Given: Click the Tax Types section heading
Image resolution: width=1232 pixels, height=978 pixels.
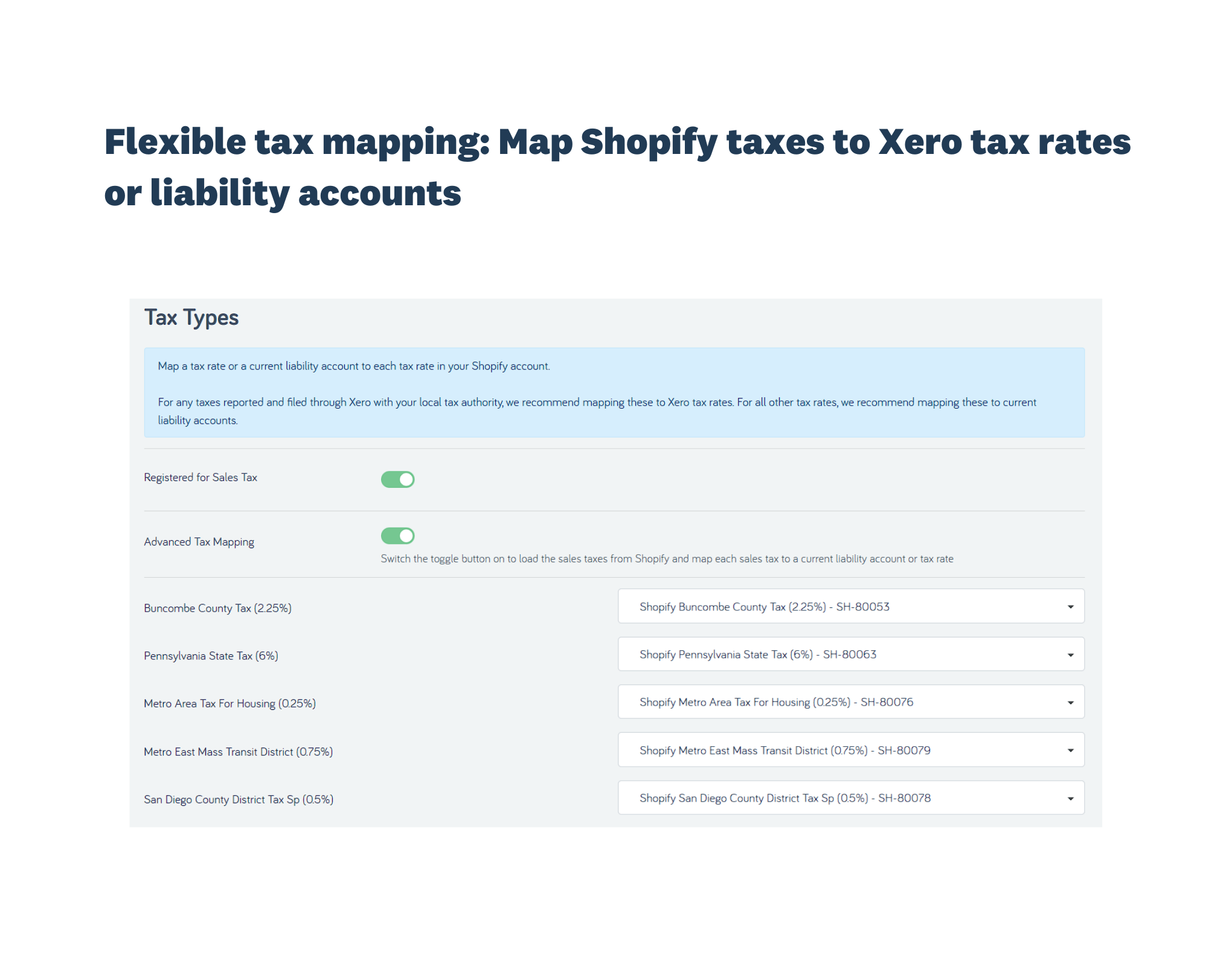Looking at the screenshot, I should (x=191, y=316).
